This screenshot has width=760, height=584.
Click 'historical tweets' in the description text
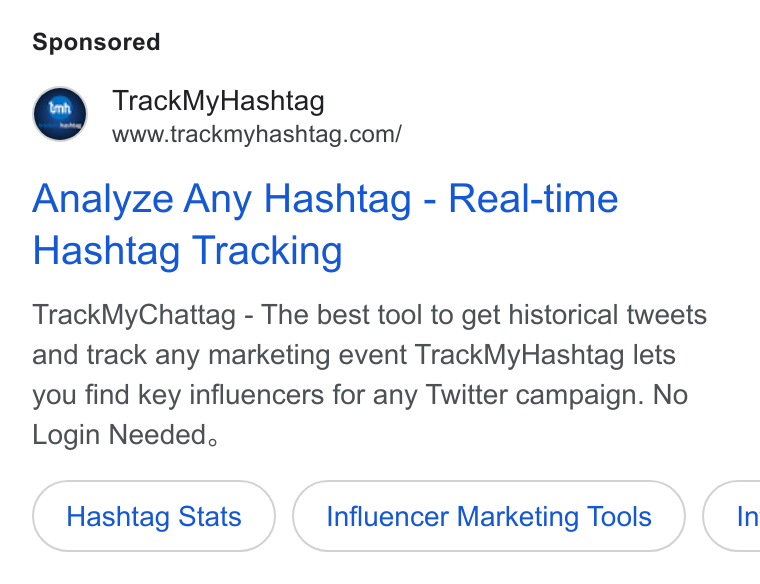click(607, 315)
